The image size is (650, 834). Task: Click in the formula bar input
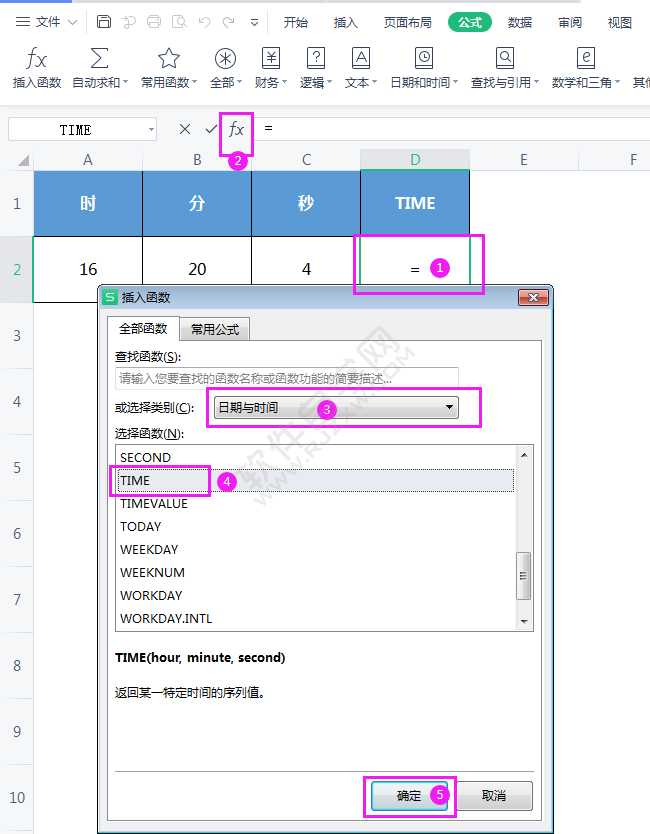[x=452, y=129]
